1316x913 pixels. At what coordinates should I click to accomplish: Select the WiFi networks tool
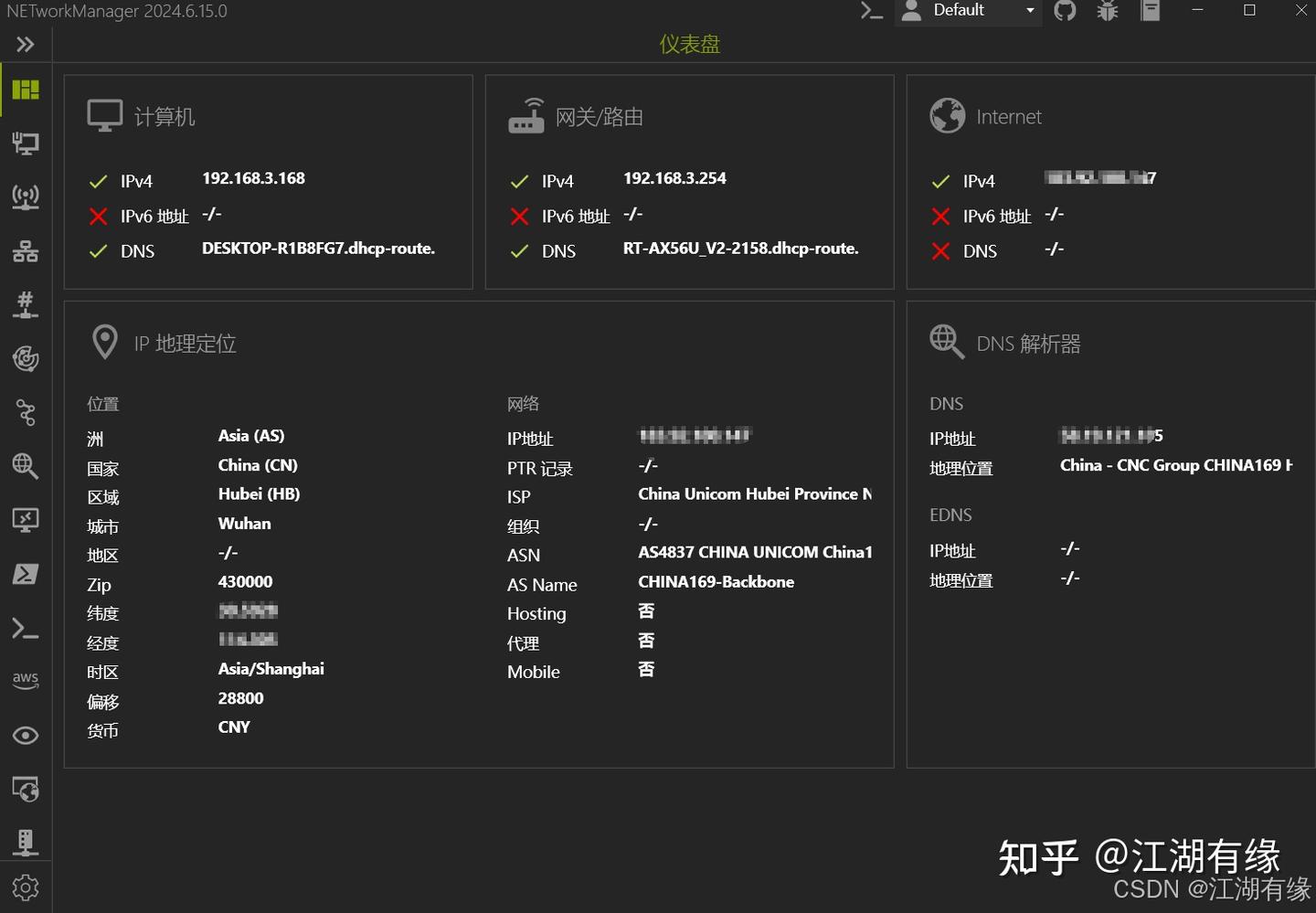[26, 196]
